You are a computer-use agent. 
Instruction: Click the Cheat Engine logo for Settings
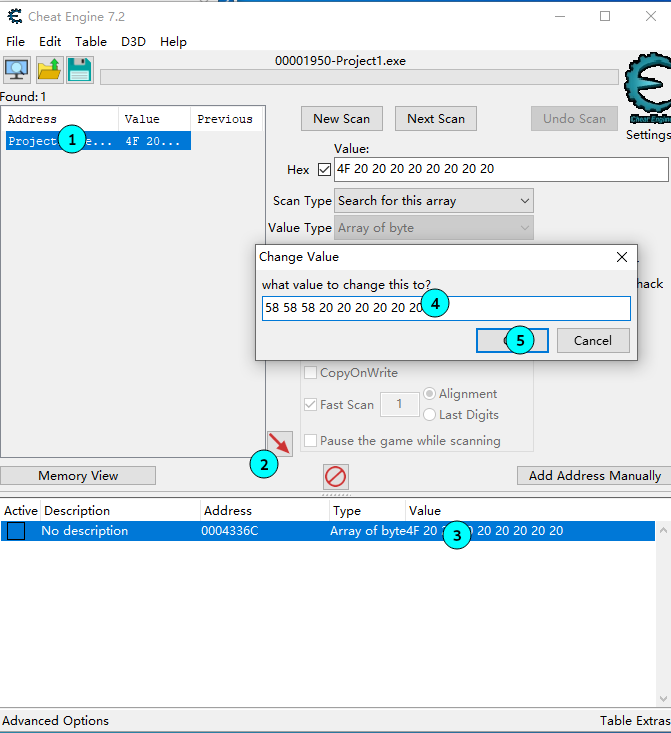point(649,86)
